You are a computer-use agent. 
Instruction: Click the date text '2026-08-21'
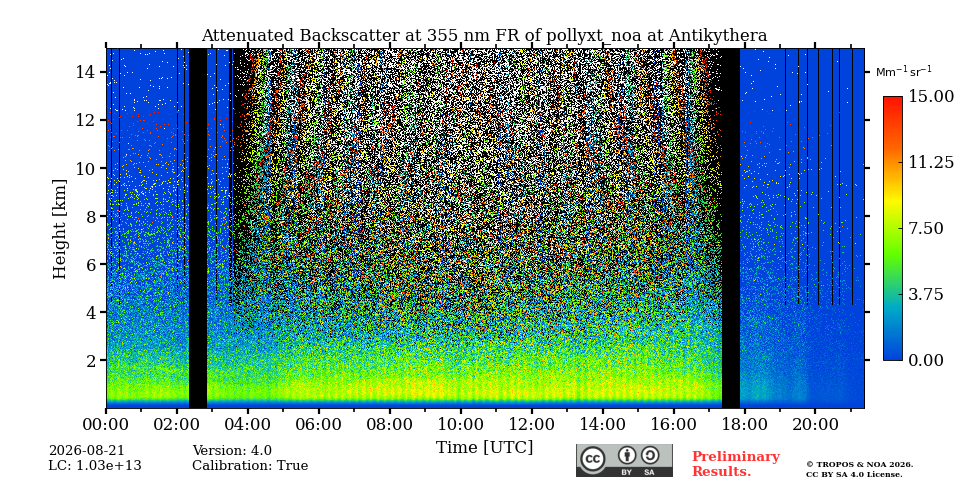tap(86, 451)
